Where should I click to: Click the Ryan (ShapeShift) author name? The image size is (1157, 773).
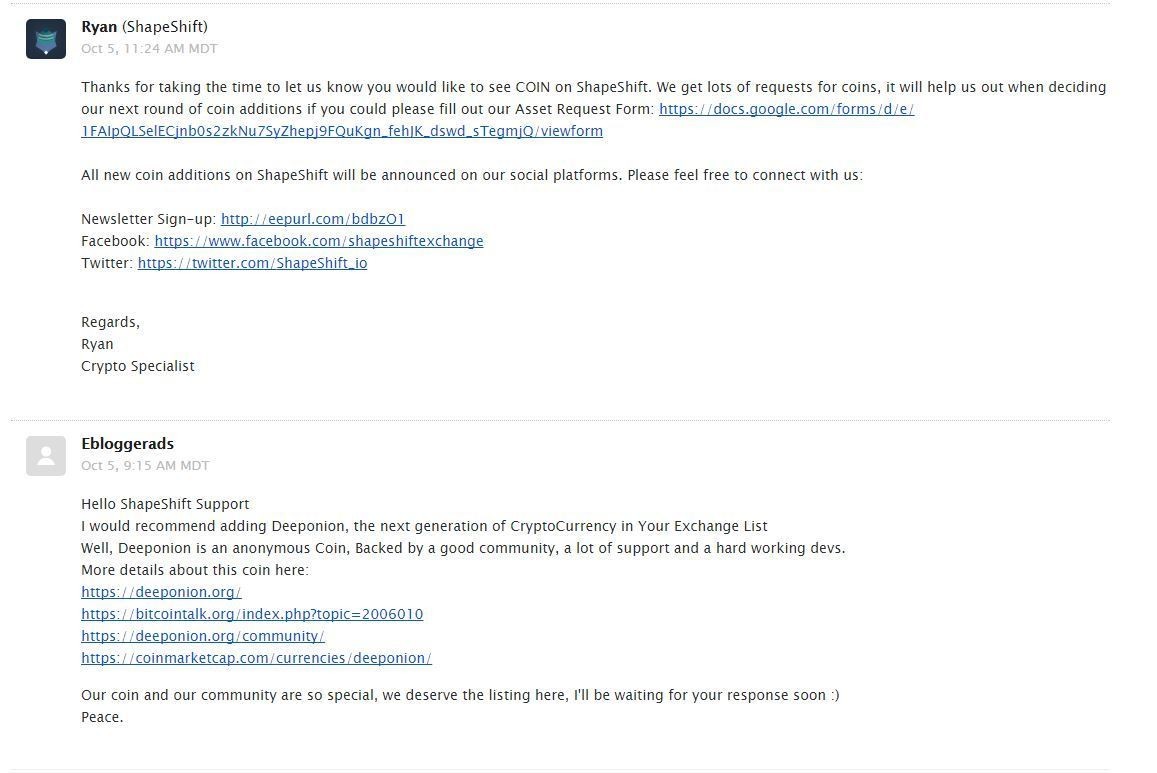[144, 27]
